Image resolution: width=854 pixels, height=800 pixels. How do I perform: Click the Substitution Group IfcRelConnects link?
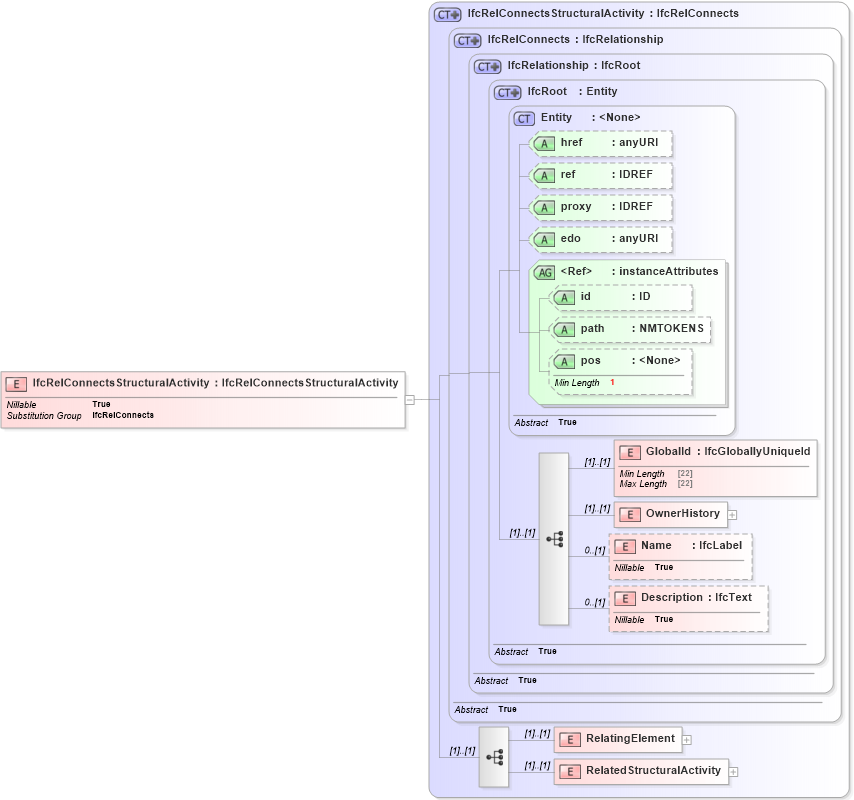click(x=122, y=415)
